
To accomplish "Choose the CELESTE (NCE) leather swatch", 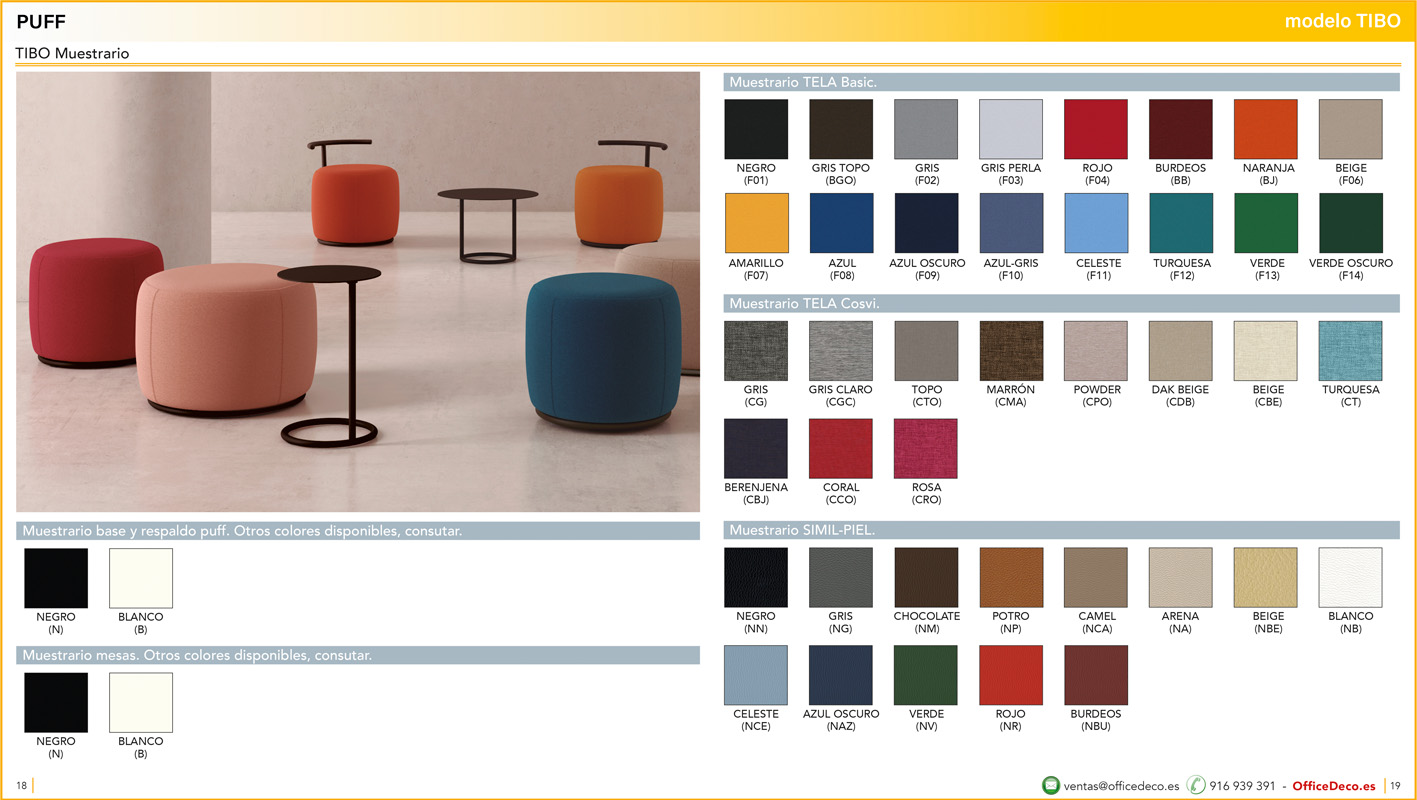I will [756, 675].
